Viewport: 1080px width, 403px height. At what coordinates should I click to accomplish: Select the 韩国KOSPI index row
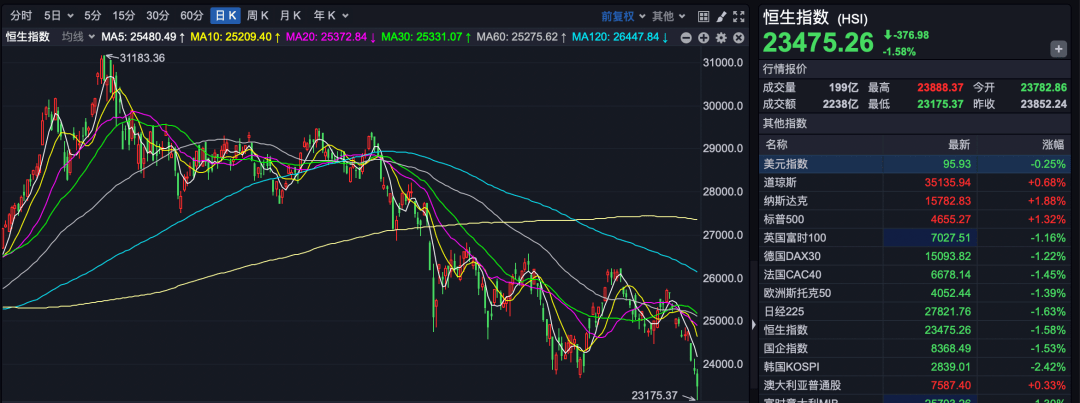pyautogui.click(x=915, y=367)
